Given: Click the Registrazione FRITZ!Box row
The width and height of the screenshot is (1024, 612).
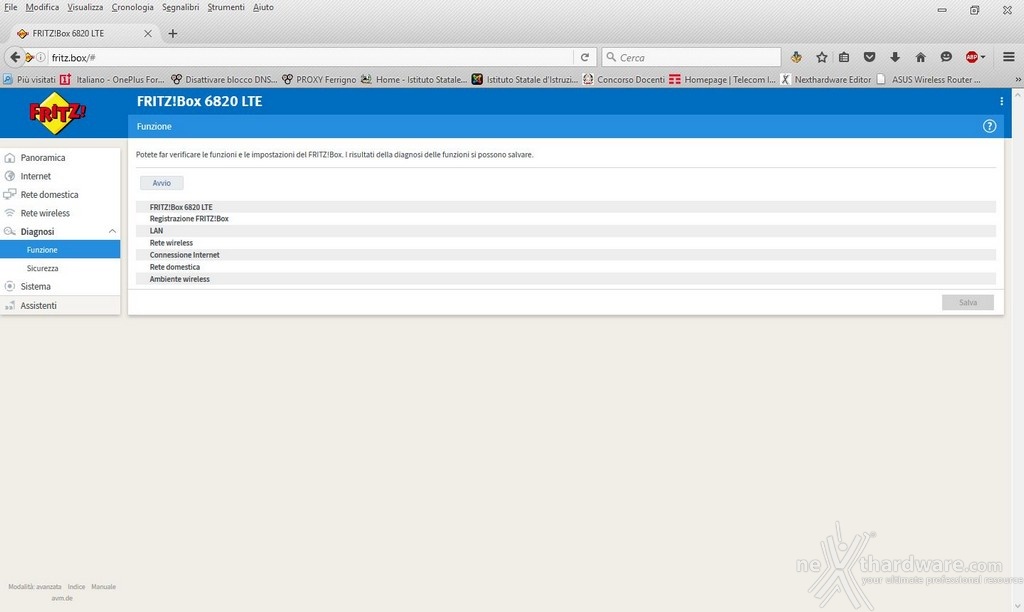Looking at the screenshot, I should click(566, 219).
